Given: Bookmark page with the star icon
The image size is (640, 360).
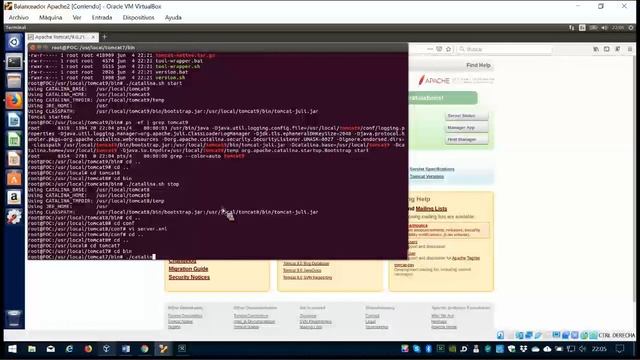Looking at the screenshot, I should pos(448,49).
